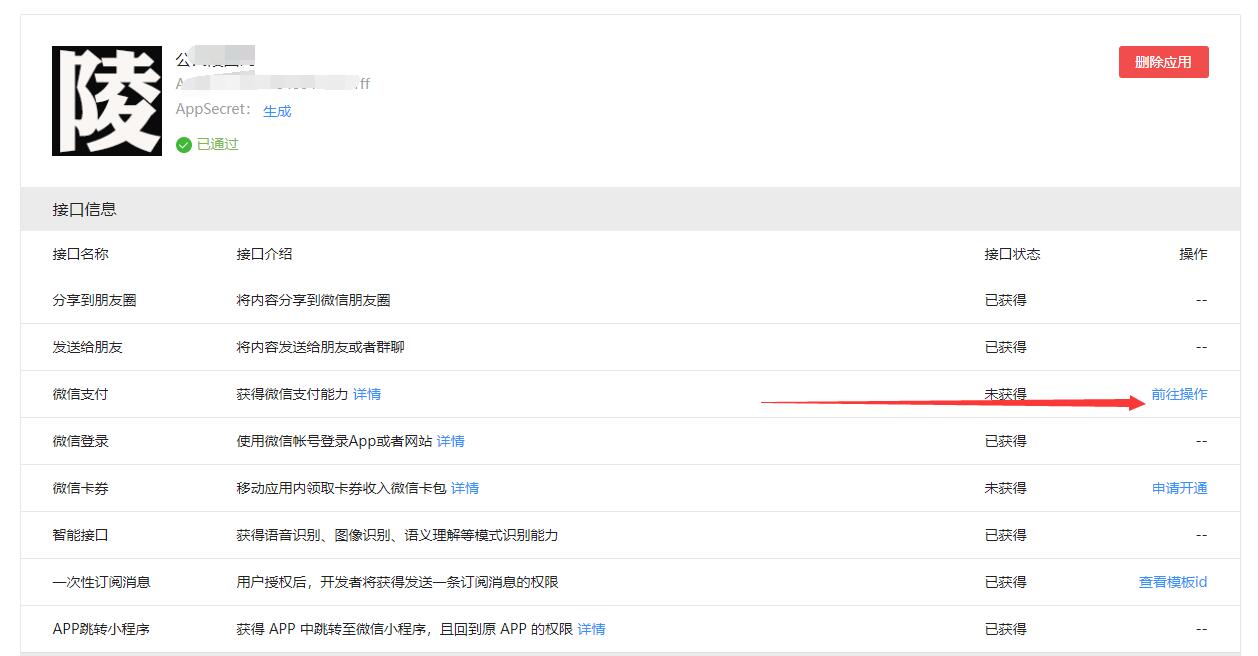
Task: Click the 接口介绍 column header
Action: click(265, 254)
